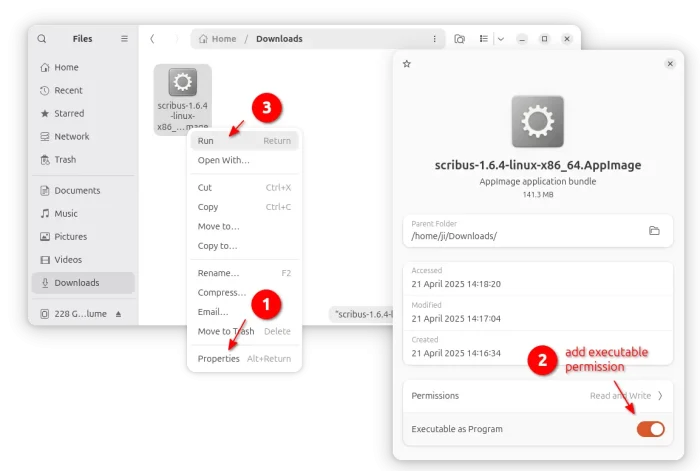
Task: Click the 141.3 MB file size text
Action: (x=538, y=195)
